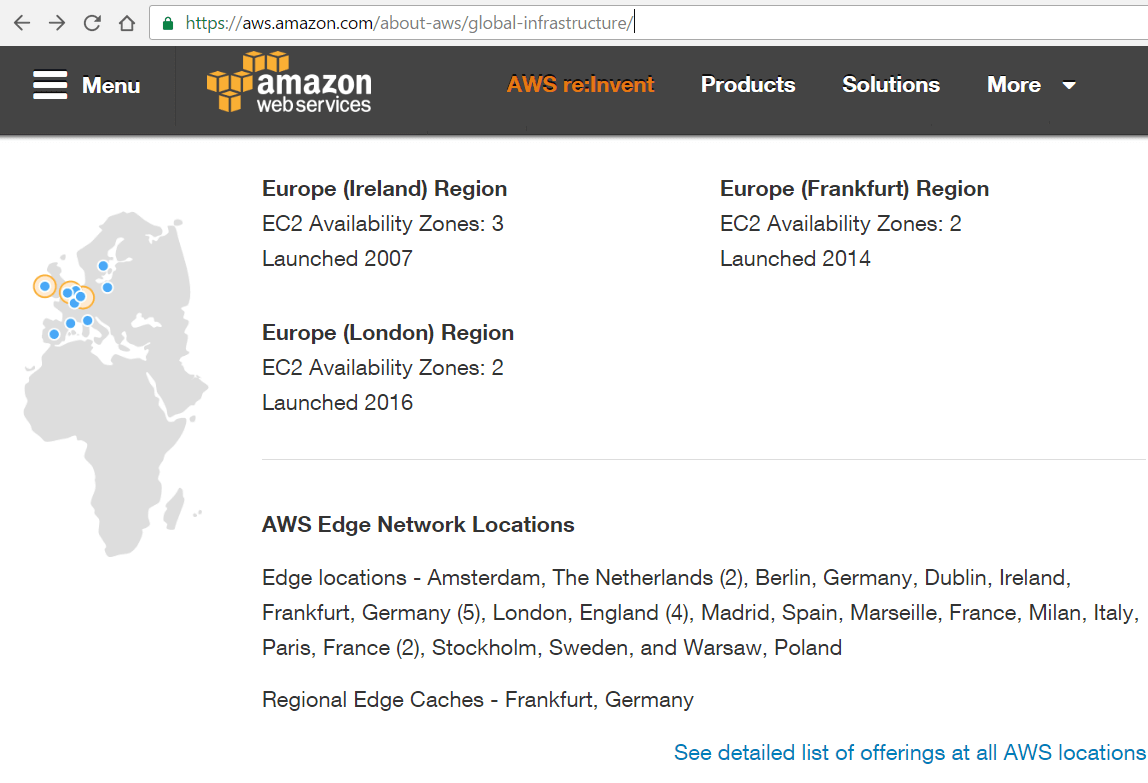Click the London blue dot on the map
The height and width of the screenshot is (783, 1148).
coord(68,293)
